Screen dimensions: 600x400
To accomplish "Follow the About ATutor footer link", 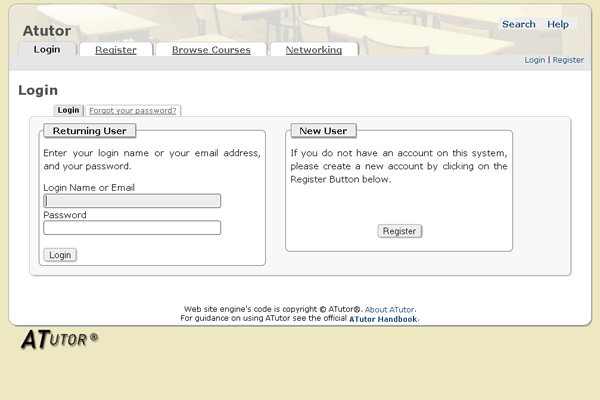I will point(390,310).
